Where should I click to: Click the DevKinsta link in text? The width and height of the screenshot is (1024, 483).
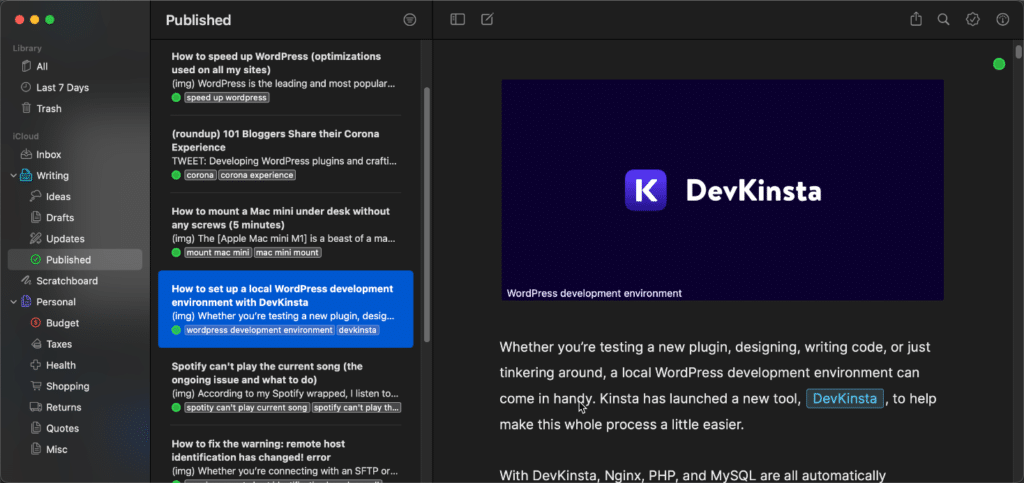(845, 399)
